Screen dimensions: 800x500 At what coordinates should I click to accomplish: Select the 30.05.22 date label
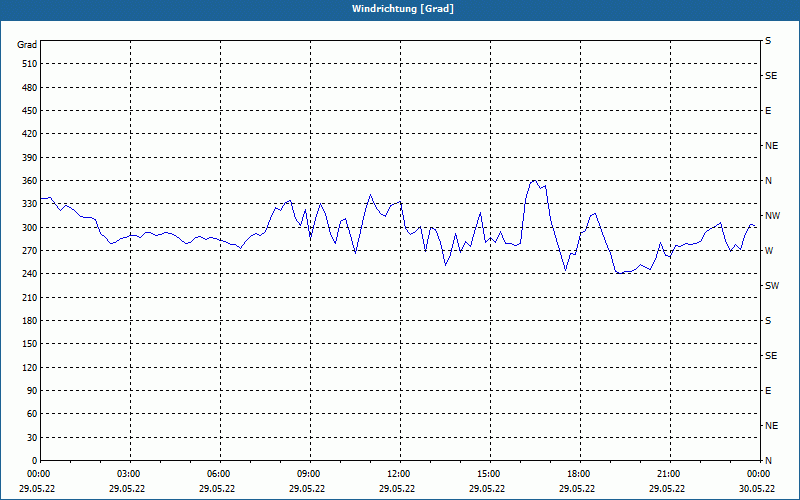(757, 489)
